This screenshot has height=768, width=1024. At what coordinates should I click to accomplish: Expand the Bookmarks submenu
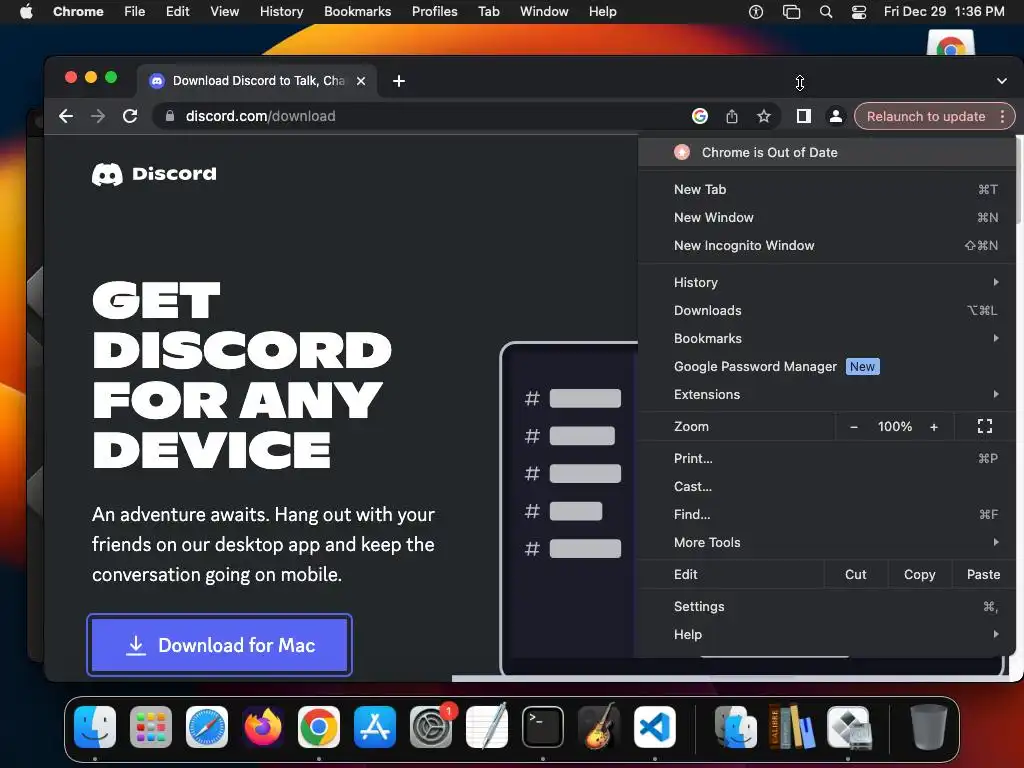pos(826,338)
